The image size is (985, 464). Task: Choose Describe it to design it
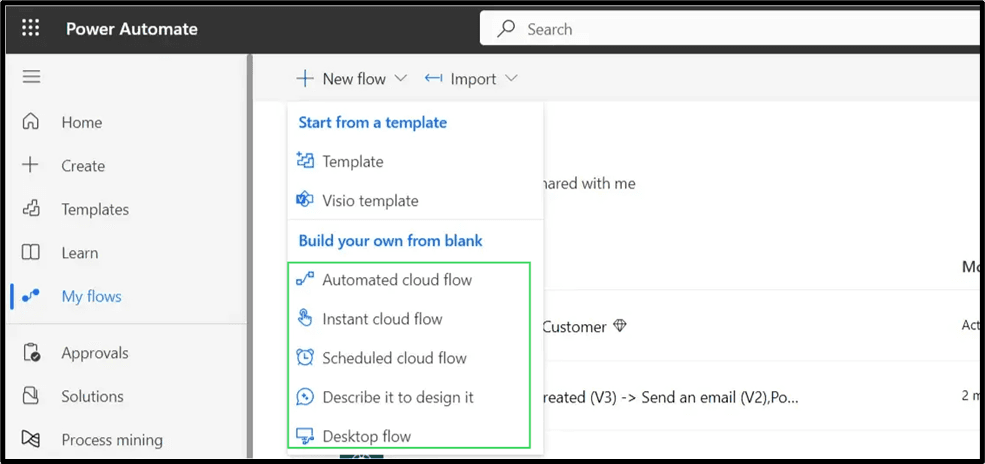[x=397, y=397]
